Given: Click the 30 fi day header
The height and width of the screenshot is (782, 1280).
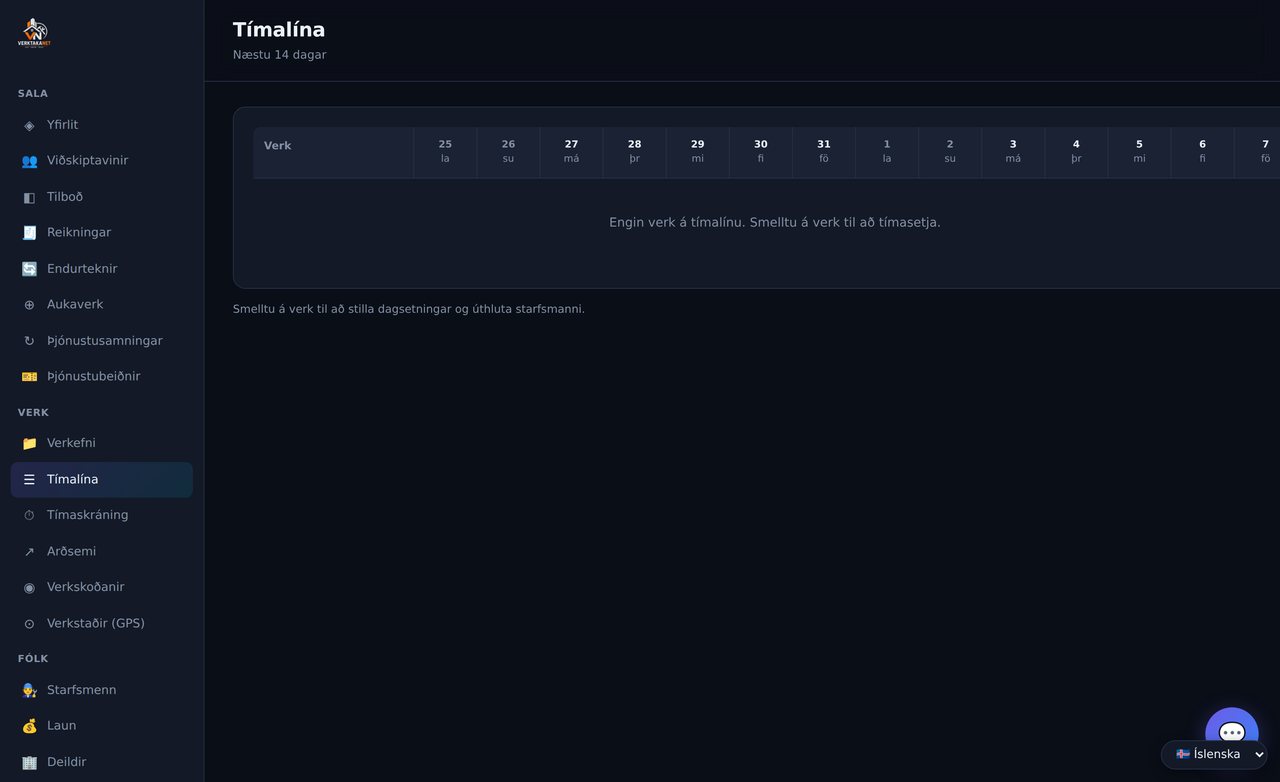Looking at the screenshot, I should point(761,152).
